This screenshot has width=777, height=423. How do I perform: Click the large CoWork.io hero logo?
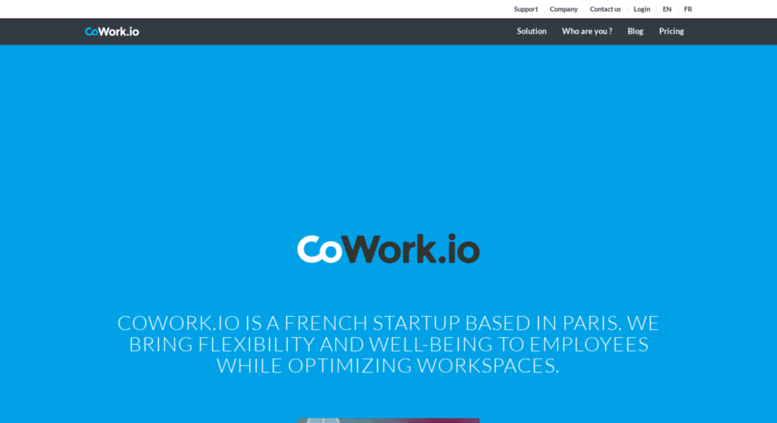pyautogui.click(x=388, y=249)
